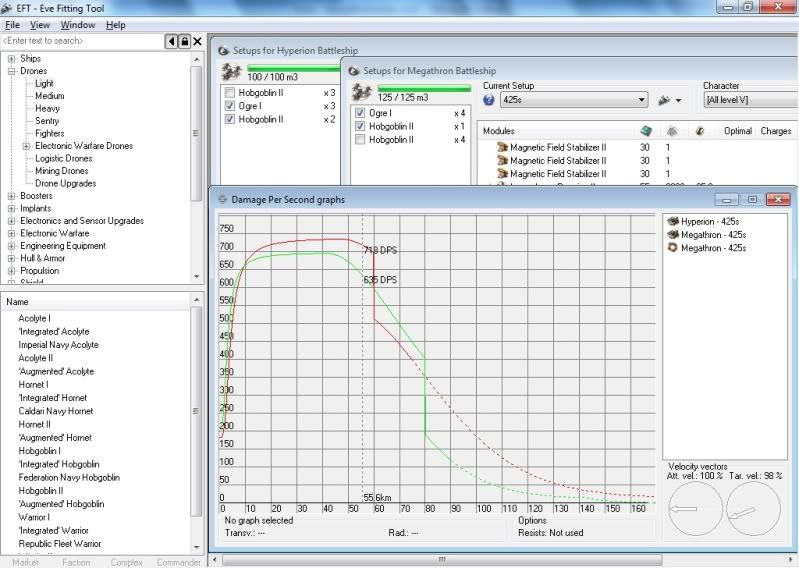Viewport: 799px width, 568px height.
Task: Click the powergrid column icon in Modules header
Action: (x=672, y=131)
